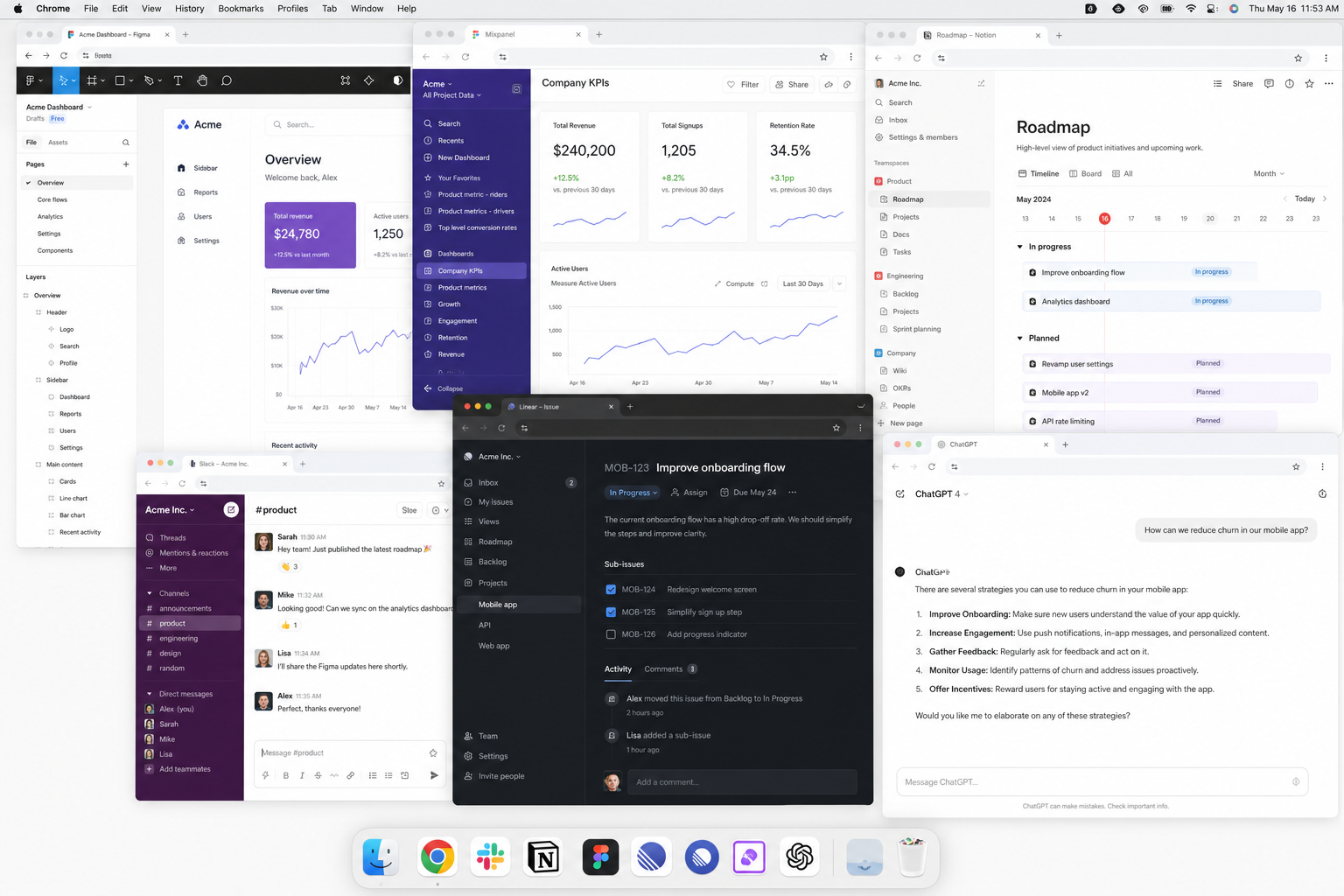Send the Slack message with arrow icon

pos(434,775)
